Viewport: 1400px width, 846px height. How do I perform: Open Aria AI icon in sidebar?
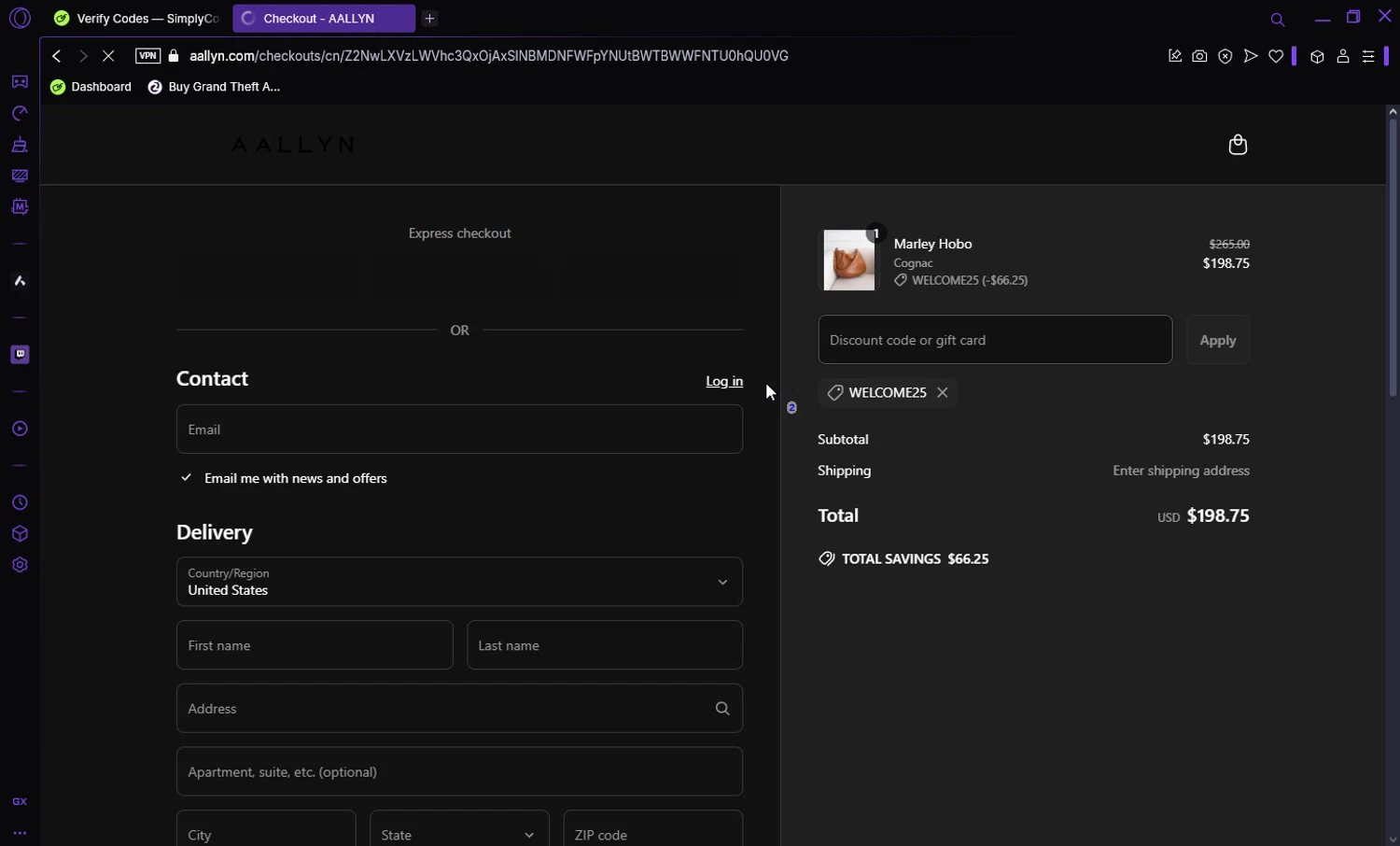pos(20,281)
